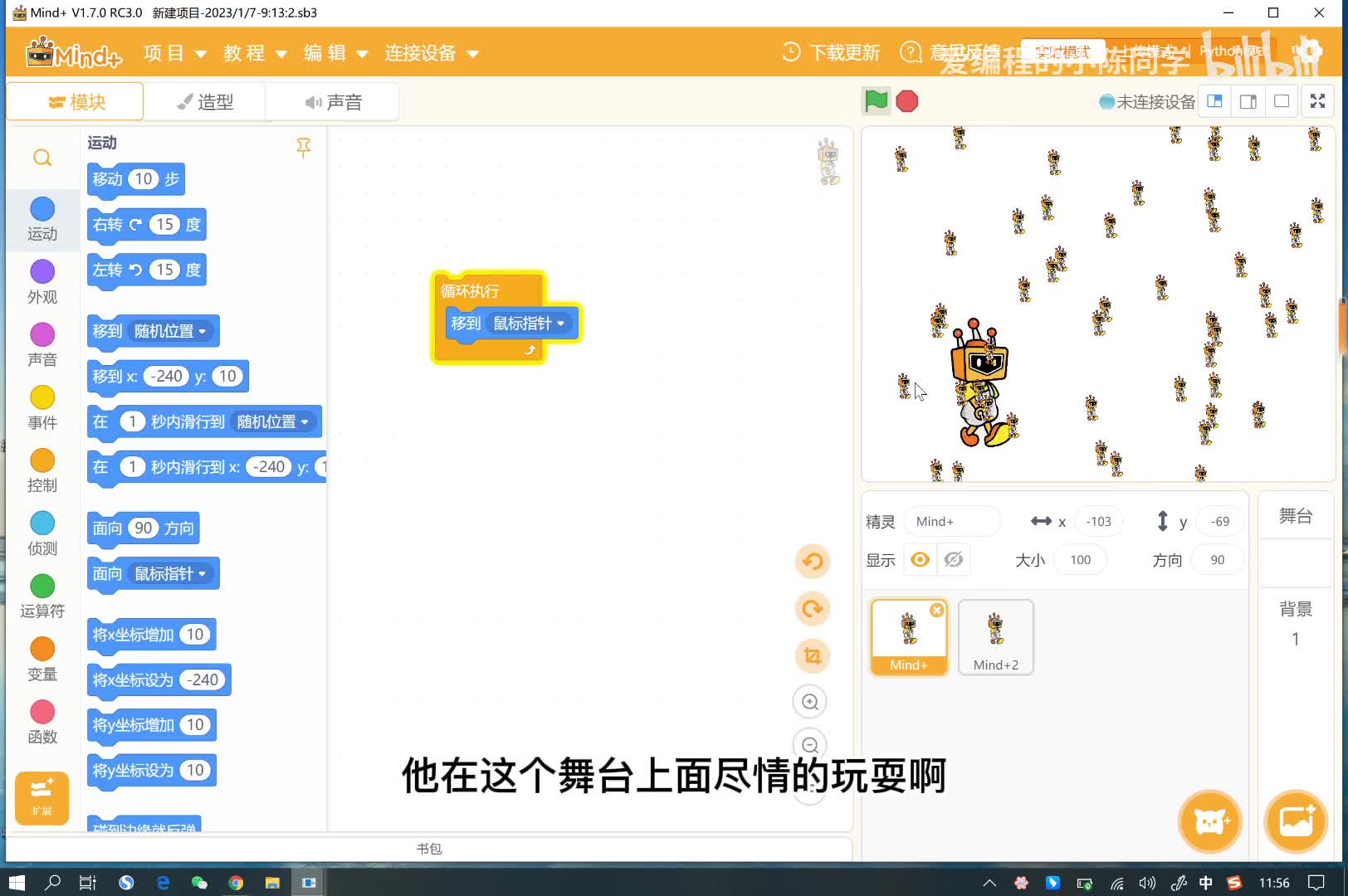The image size is (1348, 896).
Task: Expand 鼠标指针 dropdown in the 面向 palette block
Action: [x=169, y=573]
